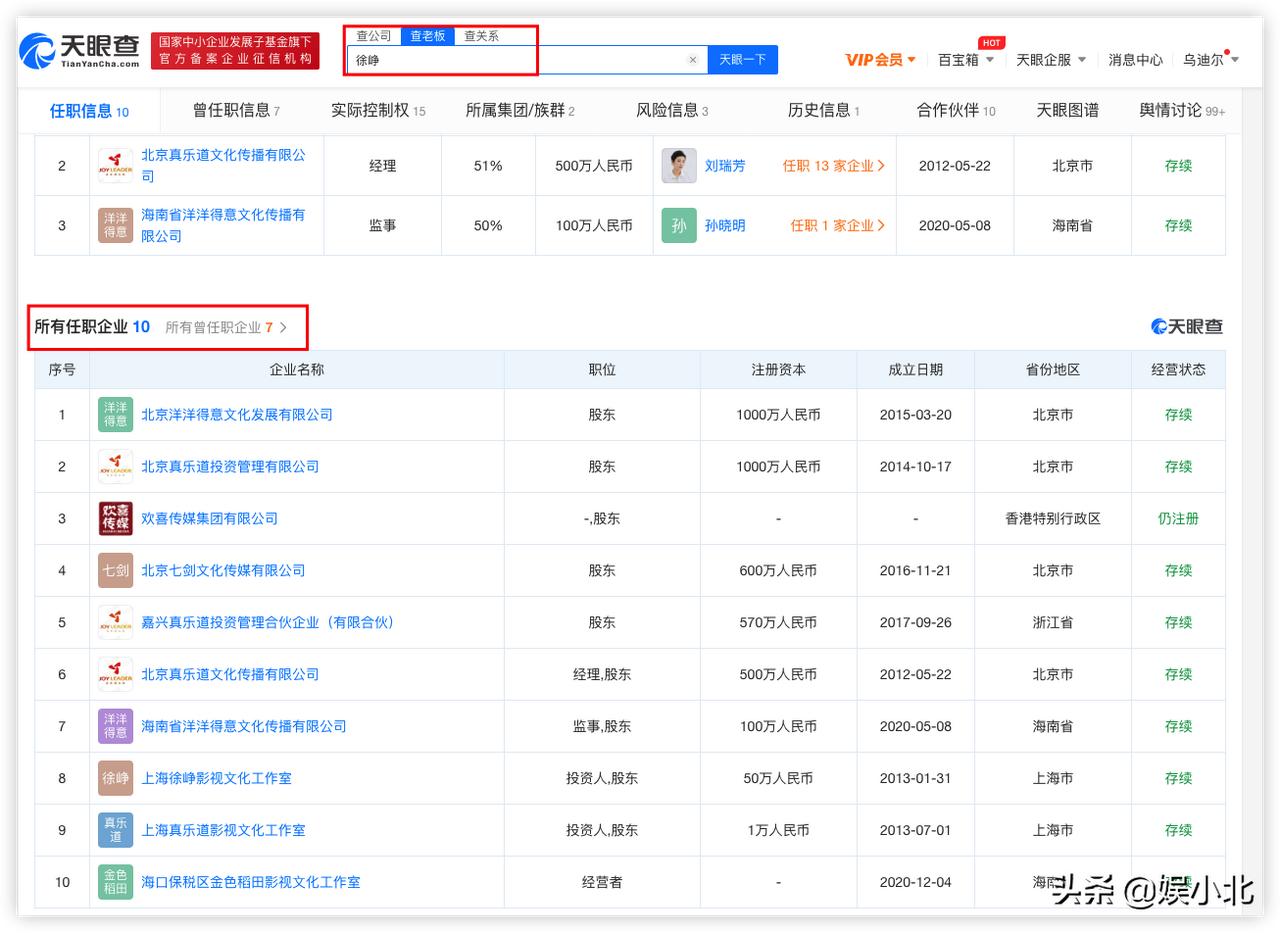Screen dimensions: 1280x933
Task: Open logo in 海南省洋洋得意 row 7
Action: coord(115,726)
